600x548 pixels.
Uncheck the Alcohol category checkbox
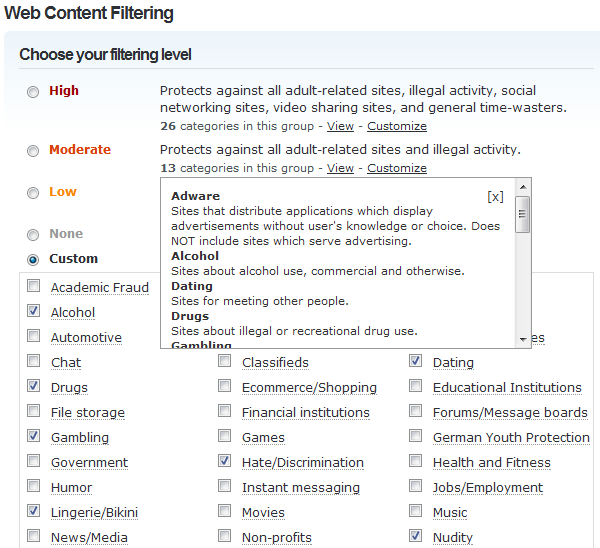click(x=34, y=312)
